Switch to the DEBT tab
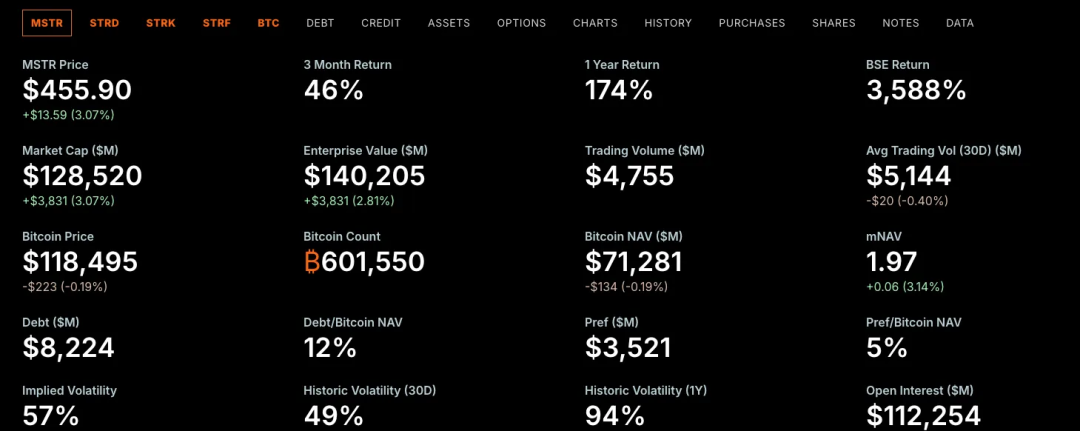 point(320,23)
